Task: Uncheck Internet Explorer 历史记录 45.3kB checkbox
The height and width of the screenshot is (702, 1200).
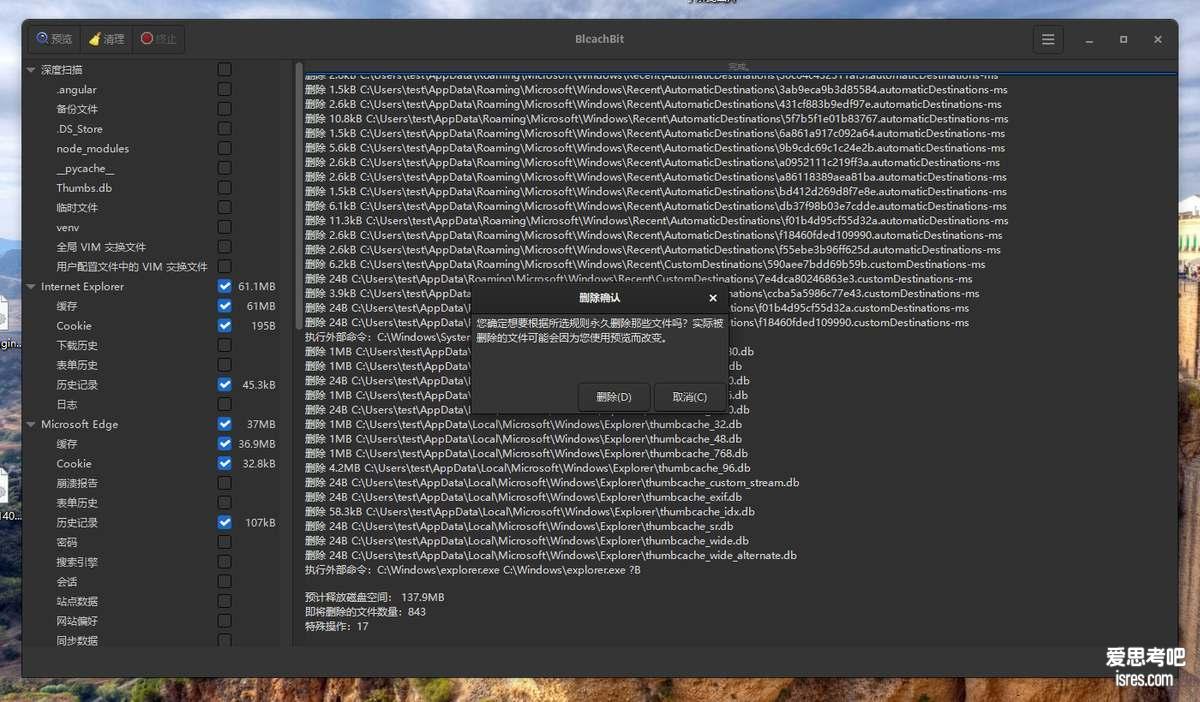Action: pyautogui.click(x=224, y=384)
